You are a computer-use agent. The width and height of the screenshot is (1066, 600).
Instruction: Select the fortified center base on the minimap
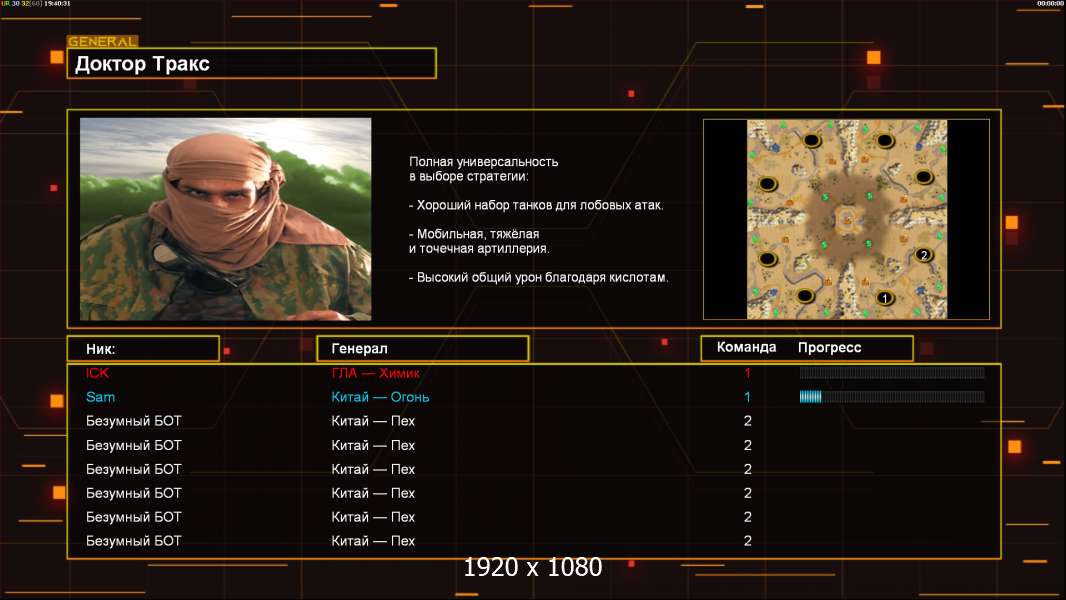[846, 218]
